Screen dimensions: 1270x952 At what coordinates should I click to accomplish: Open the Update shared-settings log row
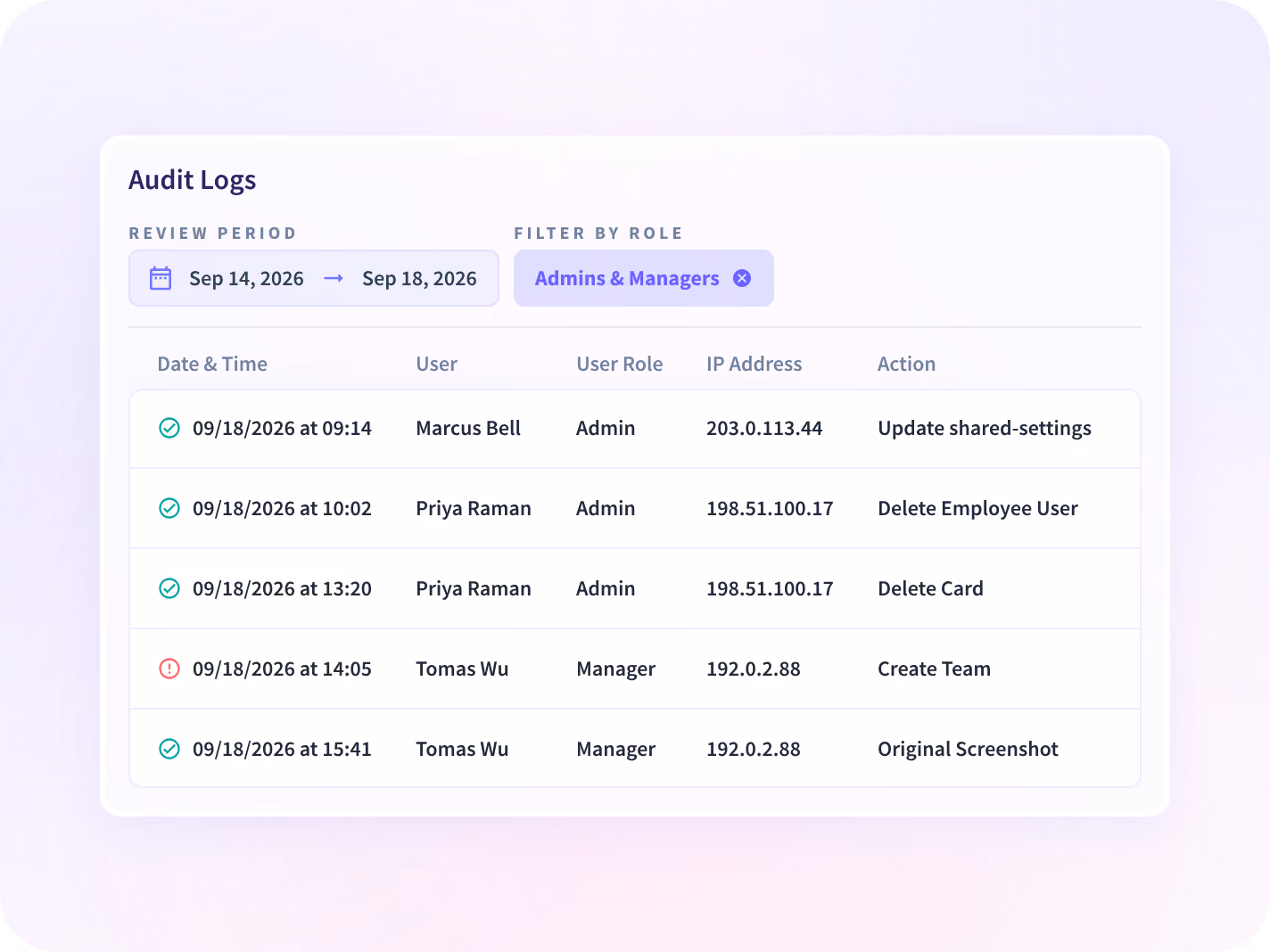635,429
